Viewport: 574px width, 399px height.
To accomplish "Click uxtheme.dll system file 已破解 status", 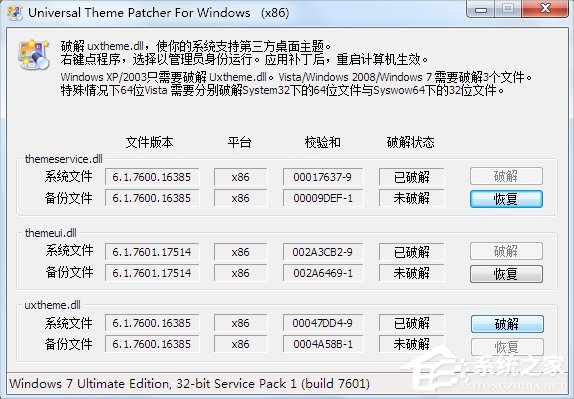I will click(411, 323).
